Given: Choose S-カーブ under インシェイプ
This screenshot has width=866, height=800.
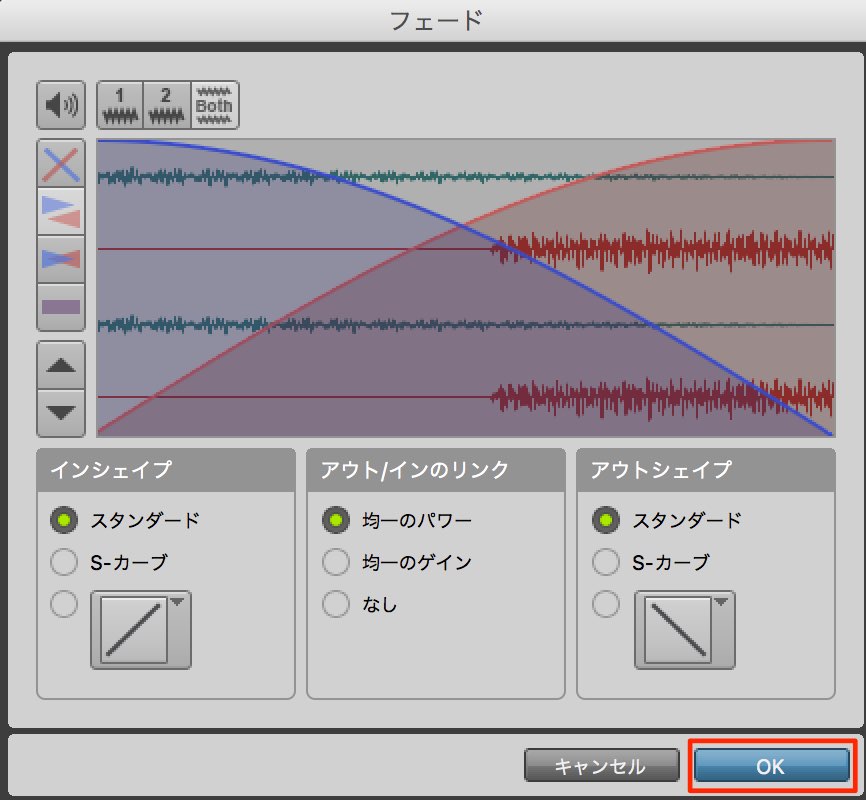Looking at the screenshot, I should click(x=64, y=562).
